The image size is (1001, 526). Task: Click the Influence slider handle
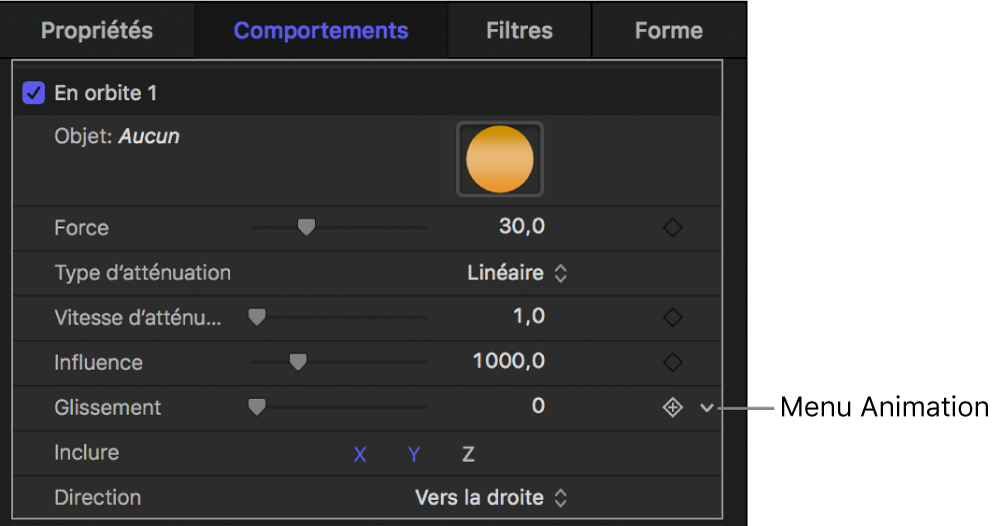(297, 362)
